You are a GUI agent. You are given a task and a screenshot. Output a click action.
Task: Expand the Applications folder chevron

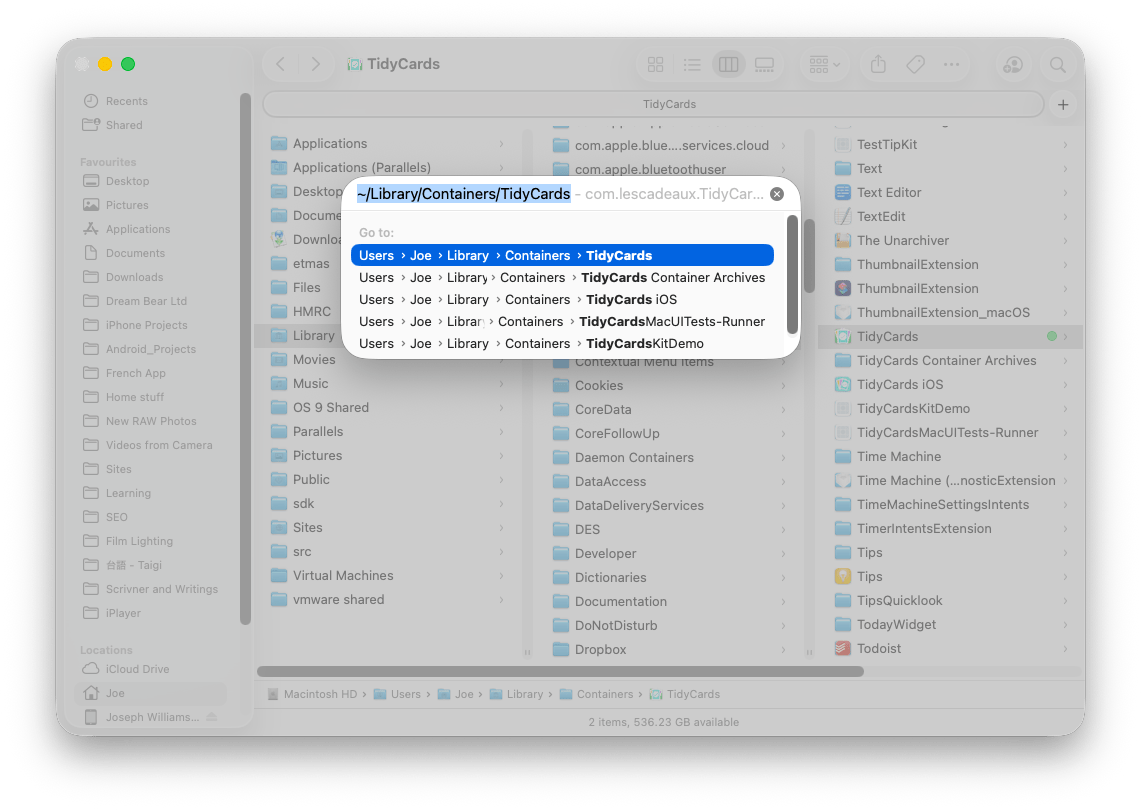(502, 144)
